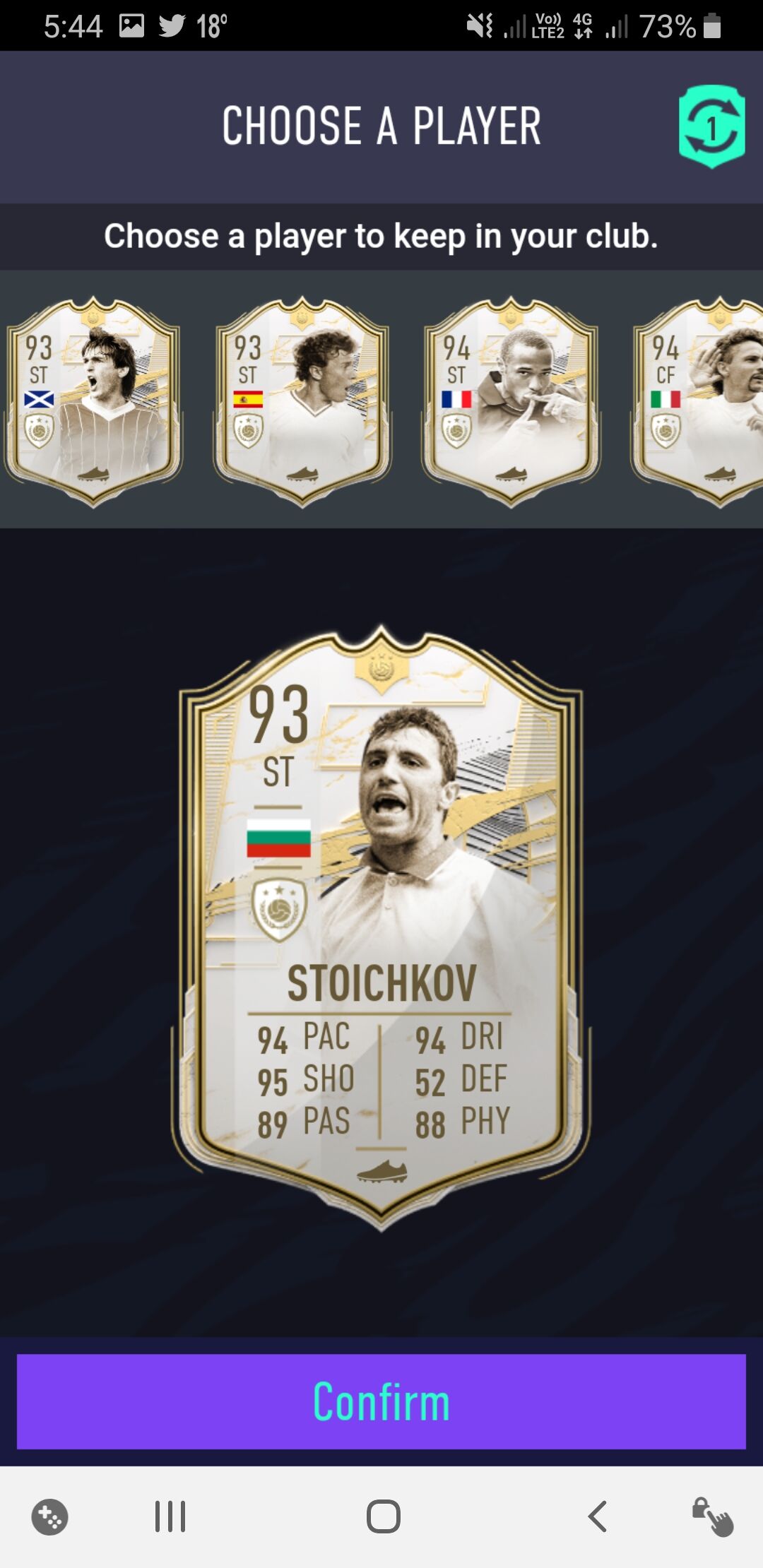763x1568 pixels.
Task: Tap the image notification icon in status bar
Action: click(131, 26)
